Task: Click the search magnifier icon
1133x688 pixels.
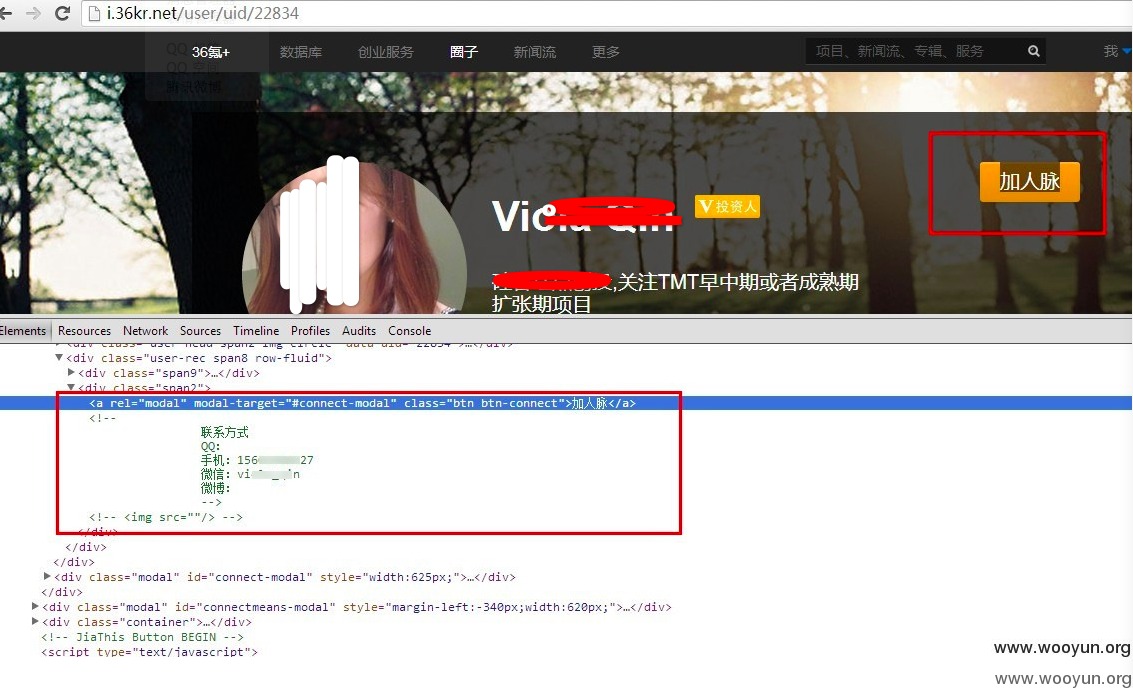Action: click(1034, 51)
